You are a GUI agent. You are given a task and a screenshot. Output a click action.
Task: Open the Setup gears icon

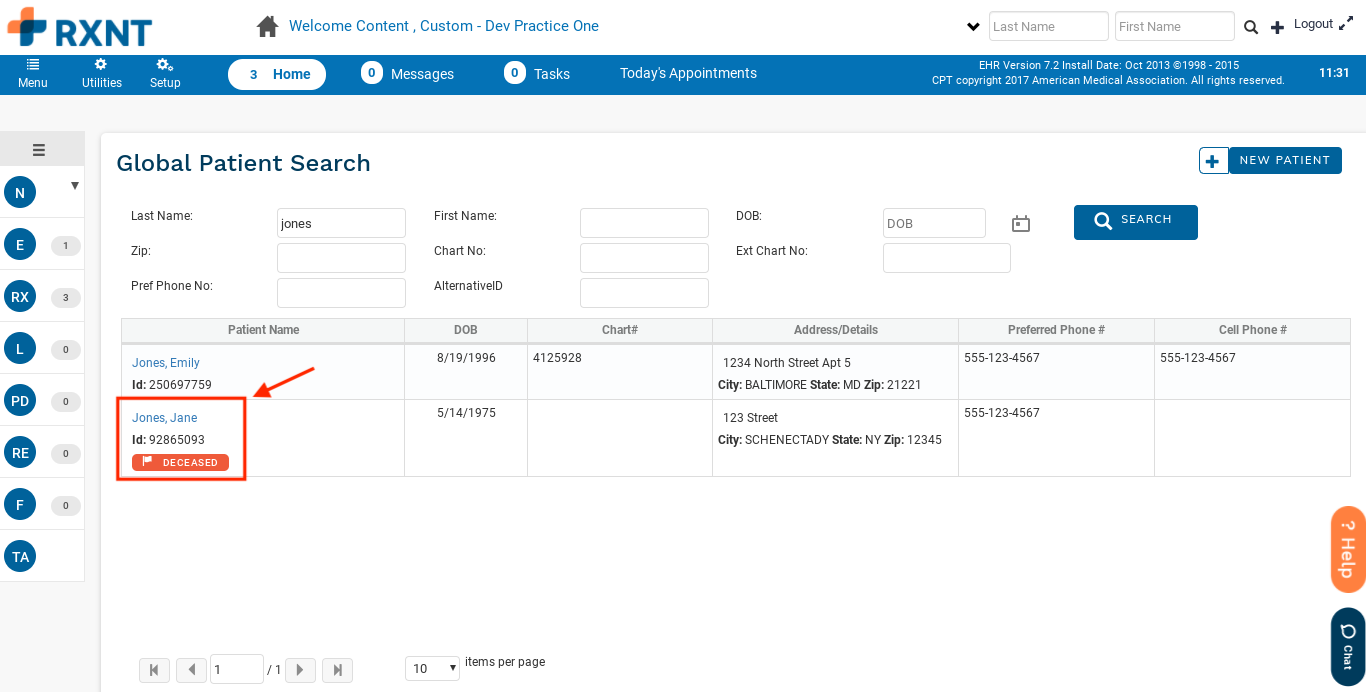pyautogui.click(x=165, y=65)
